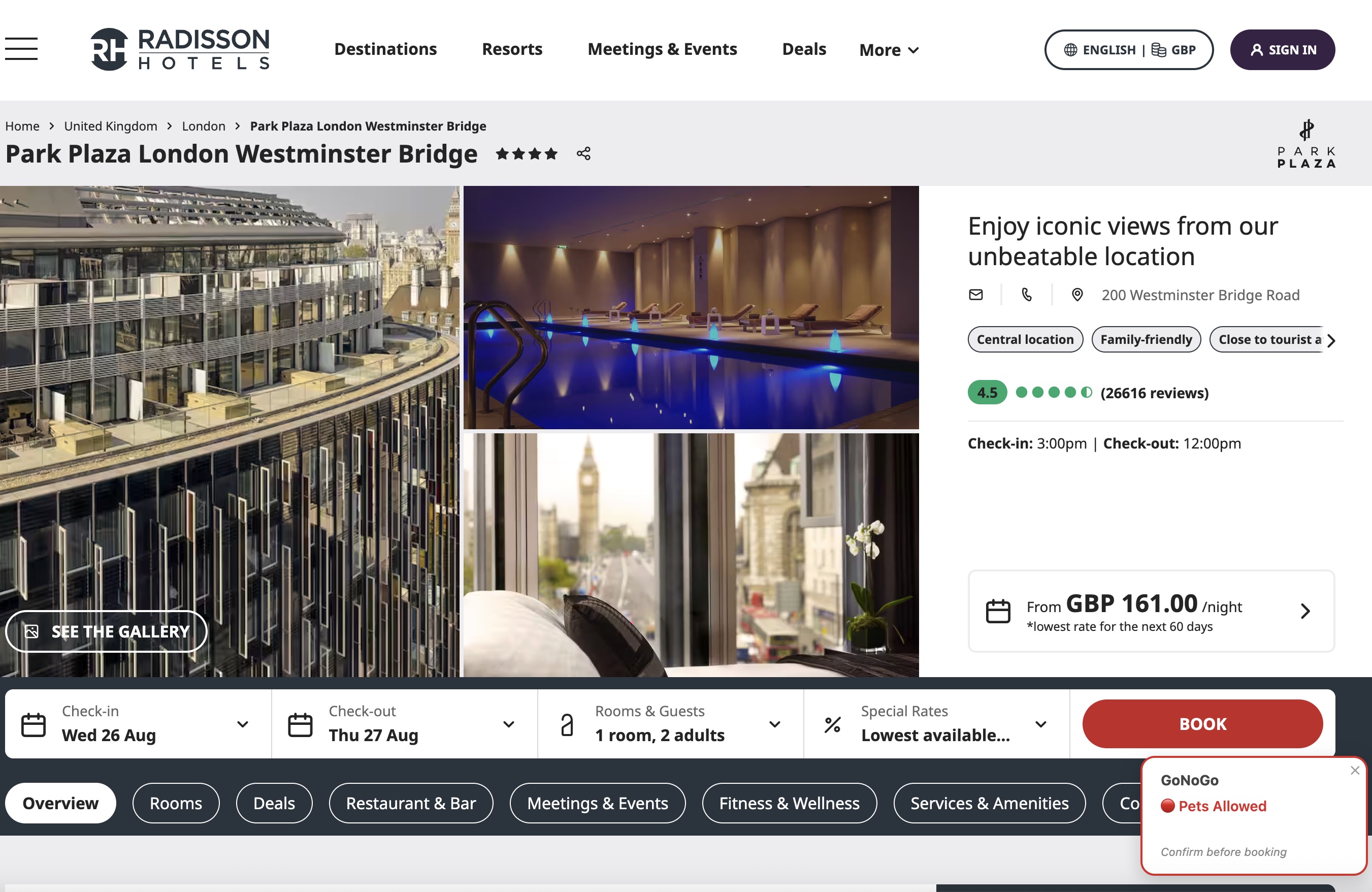Screen dimensions: 1372x892
Task: Select the Overview tab
Action: (x=60, y=803)
